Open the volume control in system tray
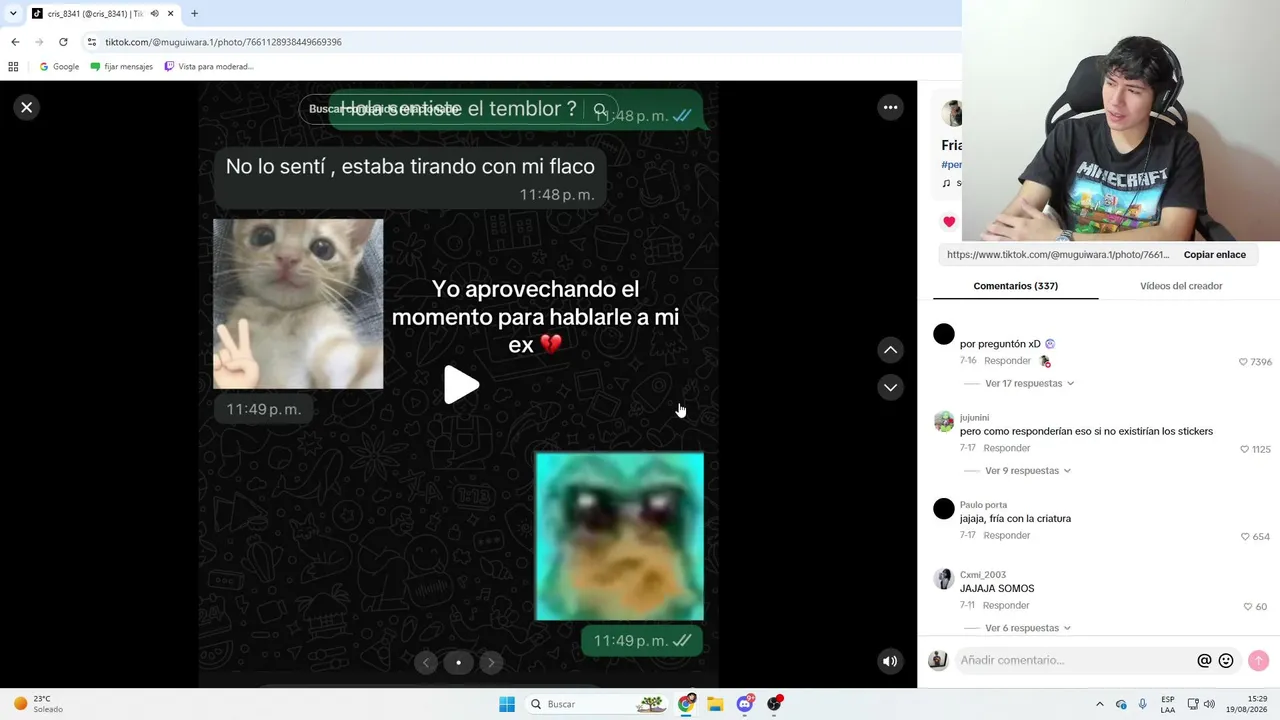Viewport: 1280px width, 720px height. click(x=1209, y=704)
